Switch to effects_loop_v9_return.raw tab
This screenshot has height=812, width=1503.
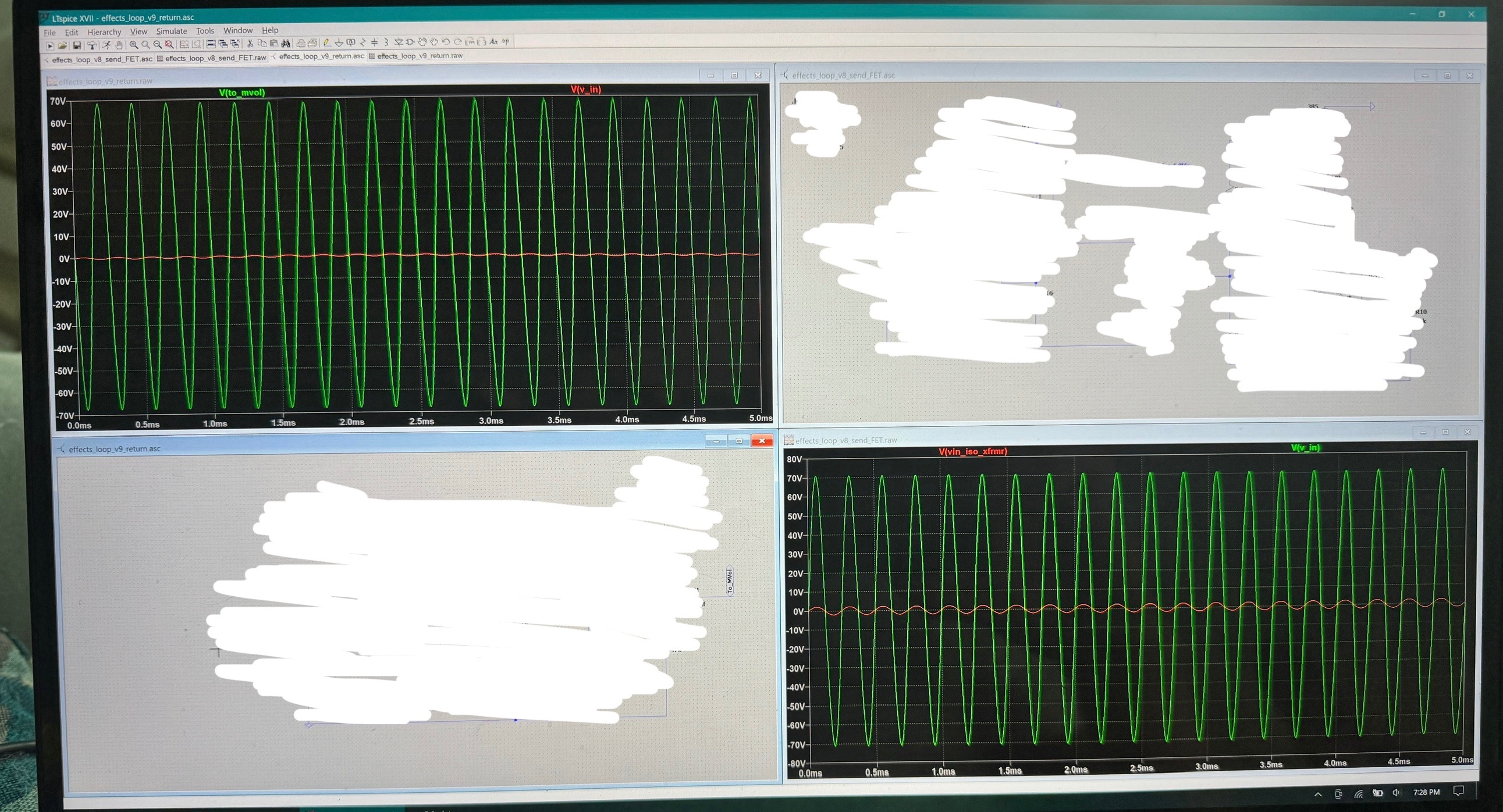click(x=418, y=56)
